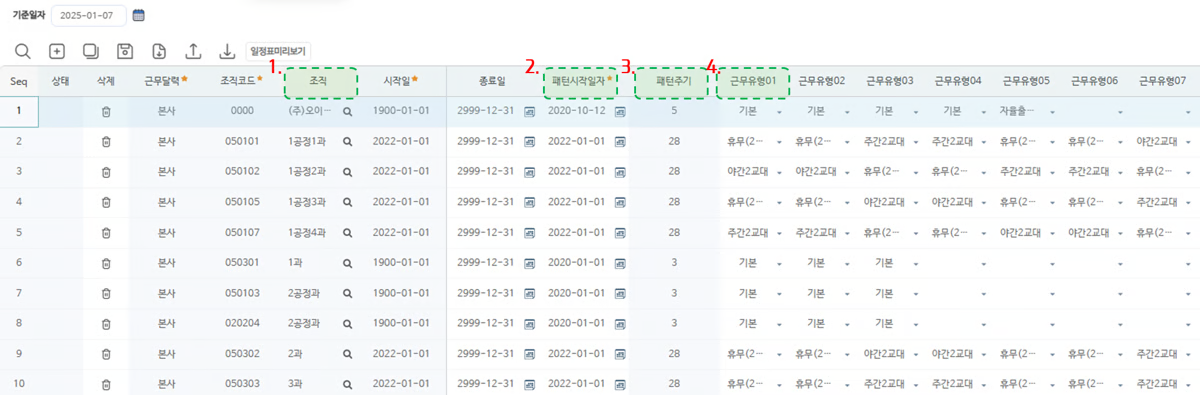This screenshot has width=1200, height=395.
Task: Click the trash icon for row 050105
Action: [x=106, y=202]
